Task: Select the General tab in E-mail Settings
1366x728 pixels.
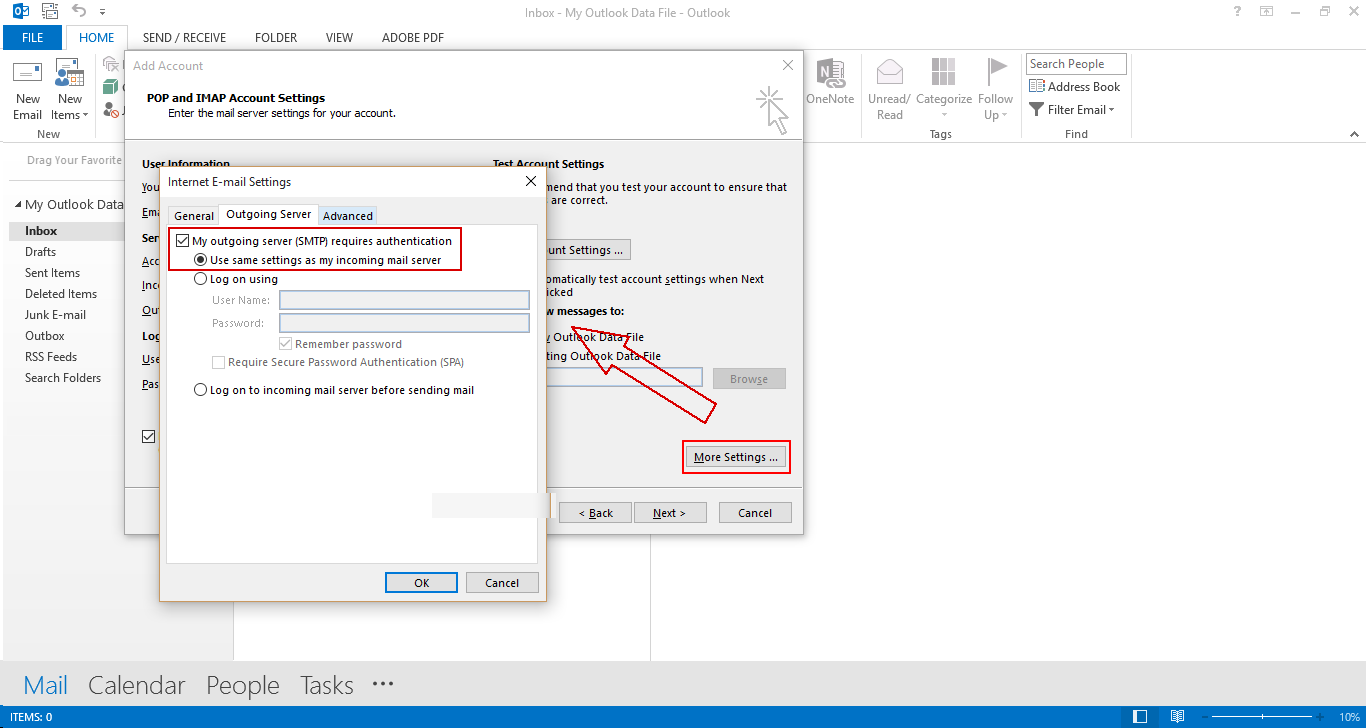Action: 194,215
